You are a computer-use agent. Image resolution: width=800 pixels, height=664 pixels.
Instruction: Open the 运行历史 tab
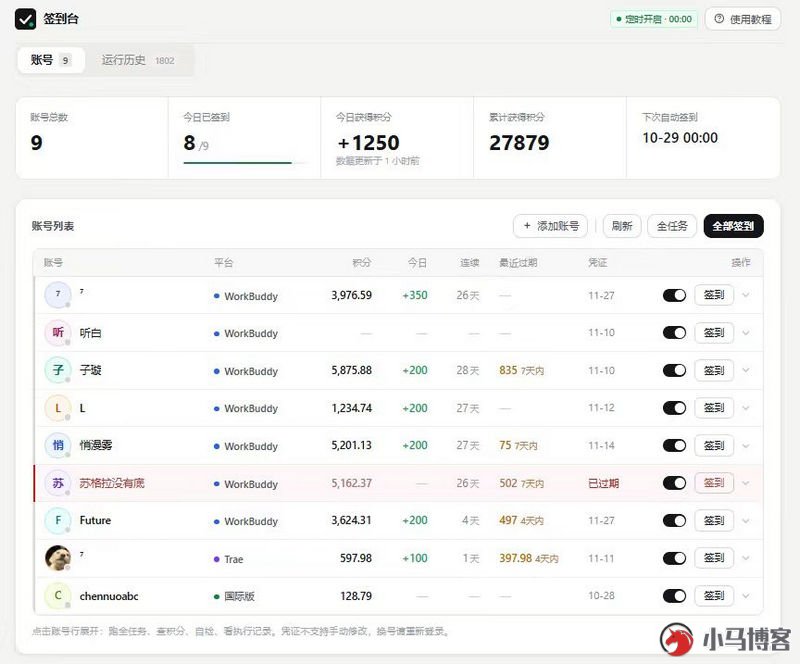point(138,60)
